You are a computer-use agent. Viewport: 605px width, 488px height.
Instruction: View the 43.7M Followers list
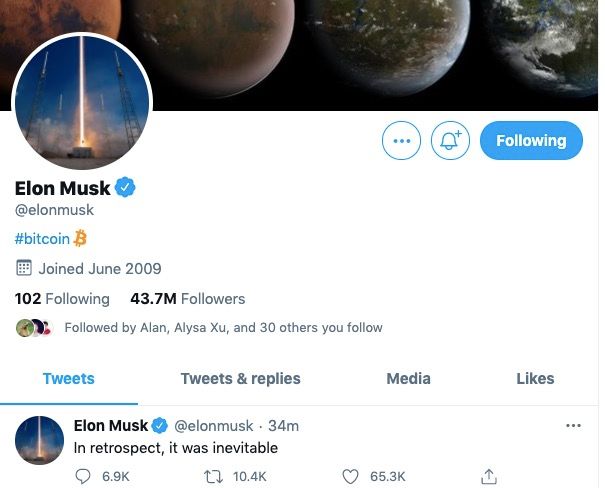click(187, 299)
